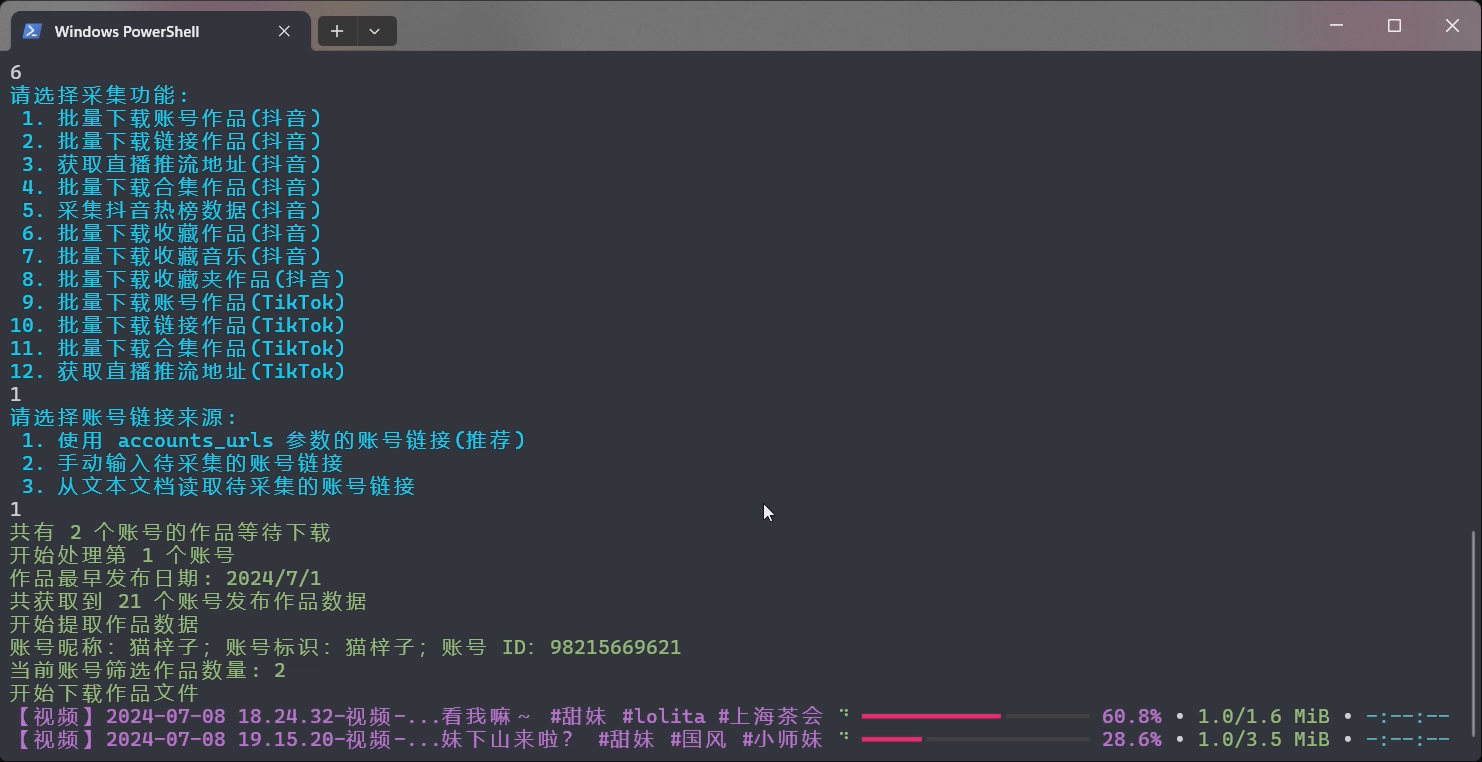Click the '6' input line at the top
The height and width of the screenshot is (762, 1482).
pos(16,72)
